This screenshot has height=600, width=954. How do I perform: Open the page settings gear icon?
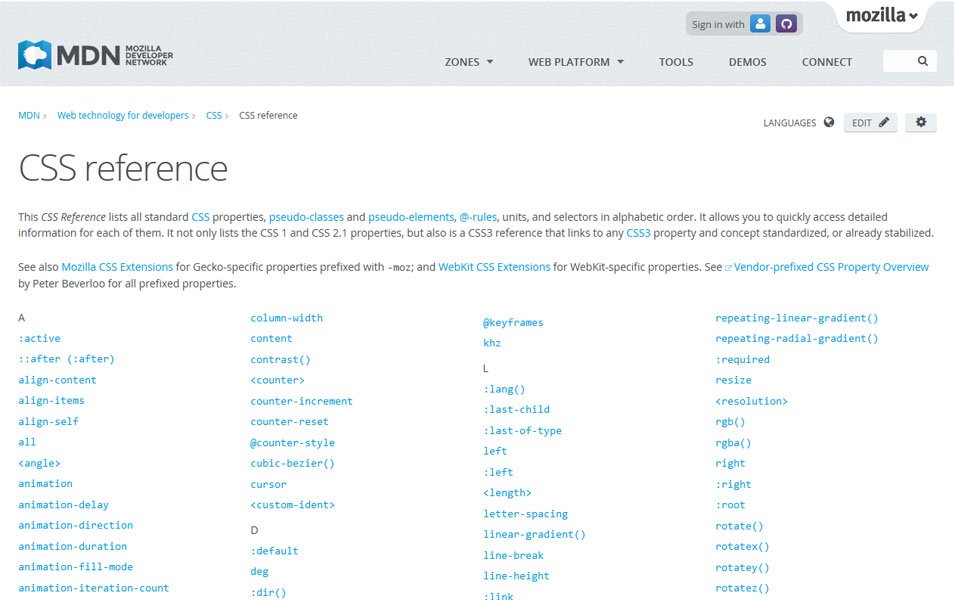(x=920, y=122)
